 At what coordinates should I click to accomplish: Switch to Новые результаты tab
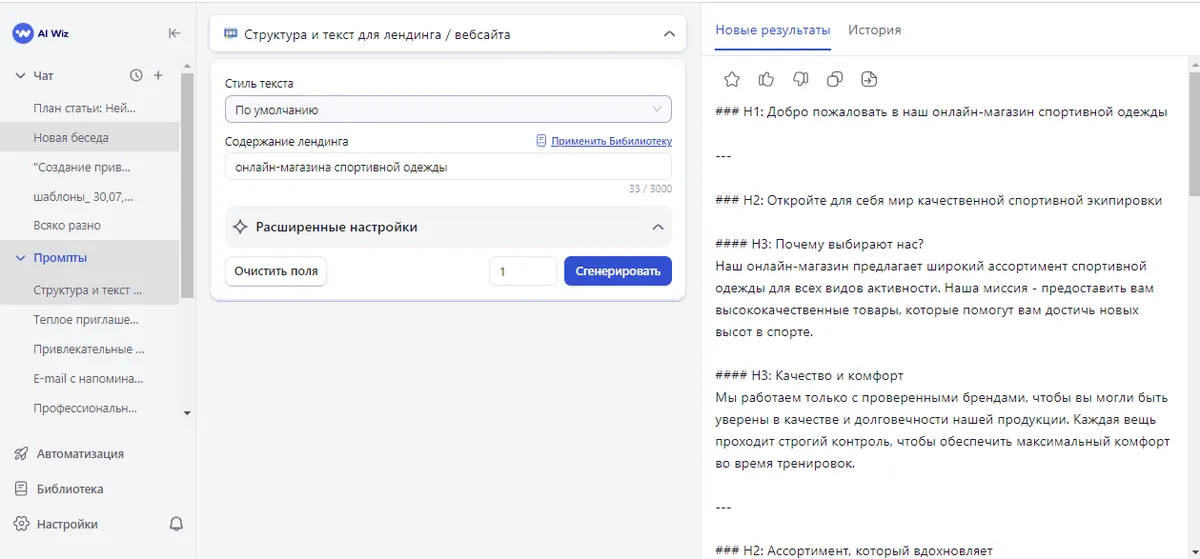(x=773, y=30)
